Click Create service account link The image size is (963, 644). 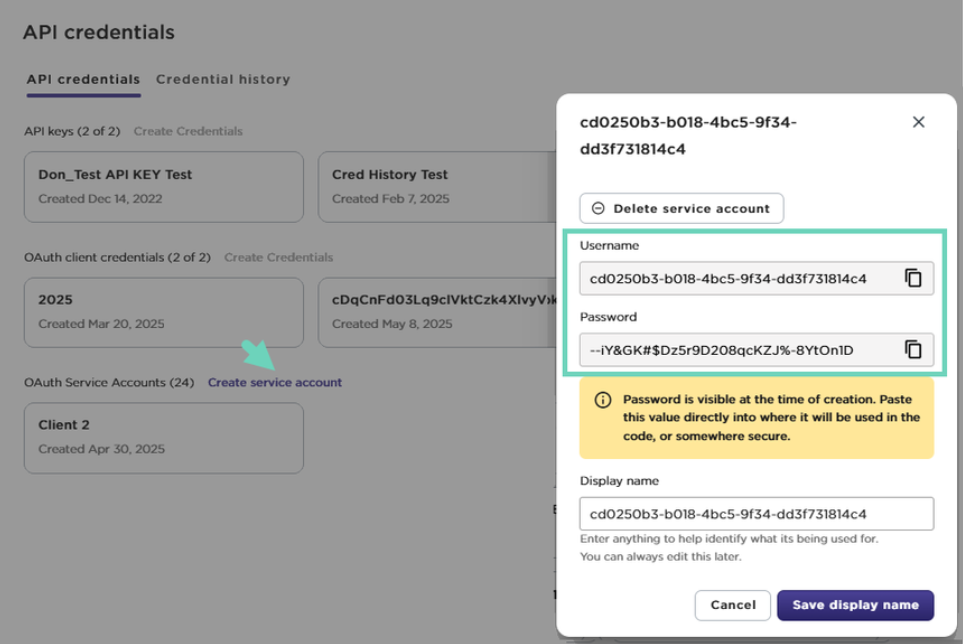point(275,382)
